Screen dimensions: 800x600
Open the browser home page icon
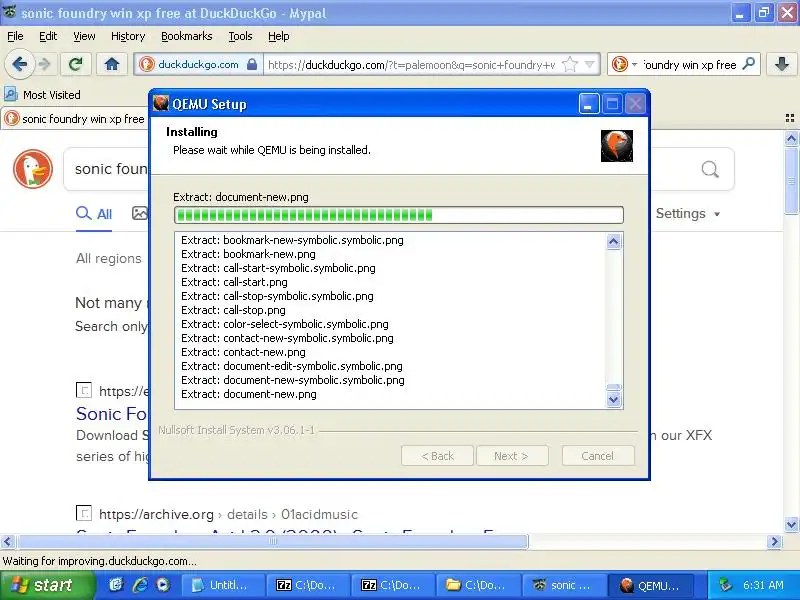pyautogui.click(x=112, y=64)
